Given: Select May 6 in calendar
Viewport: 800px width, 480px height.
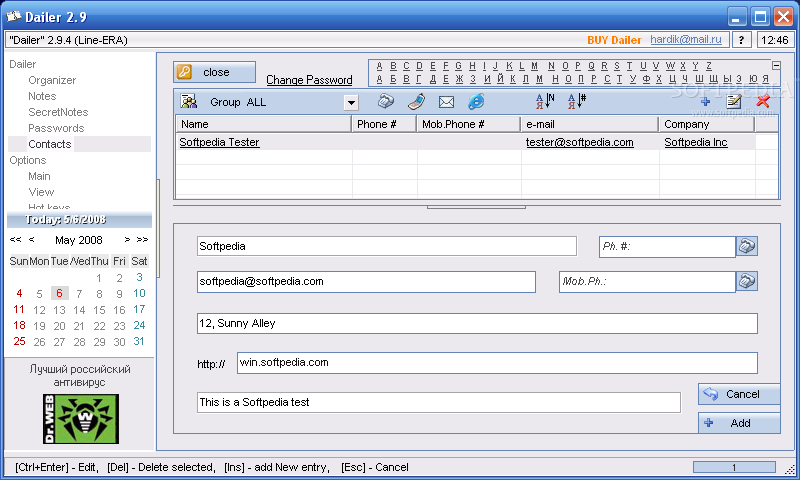Looking at the screenshot, I should [59, 293].
